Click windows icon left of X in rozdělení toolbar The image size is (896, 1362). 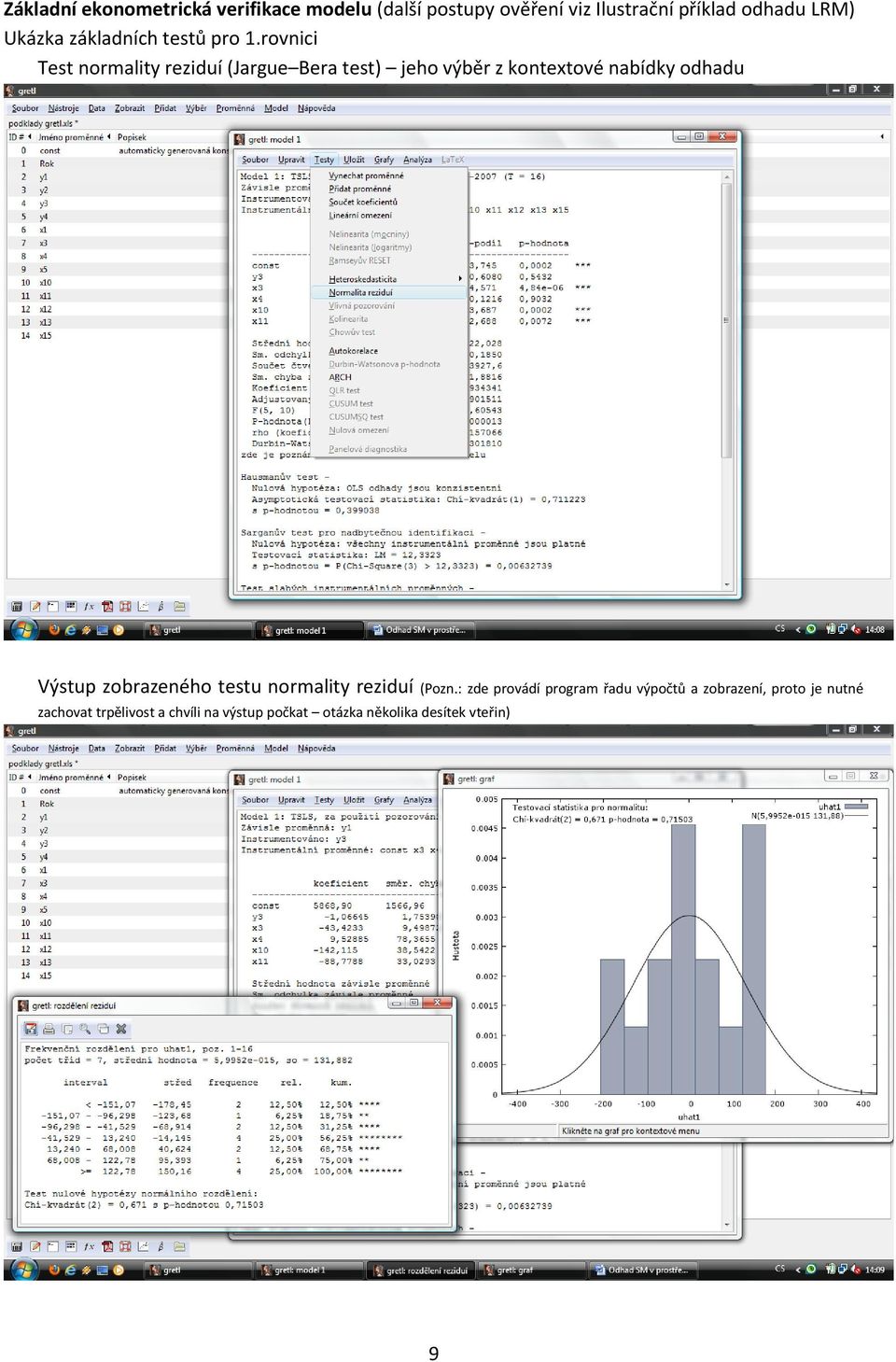104,1029
